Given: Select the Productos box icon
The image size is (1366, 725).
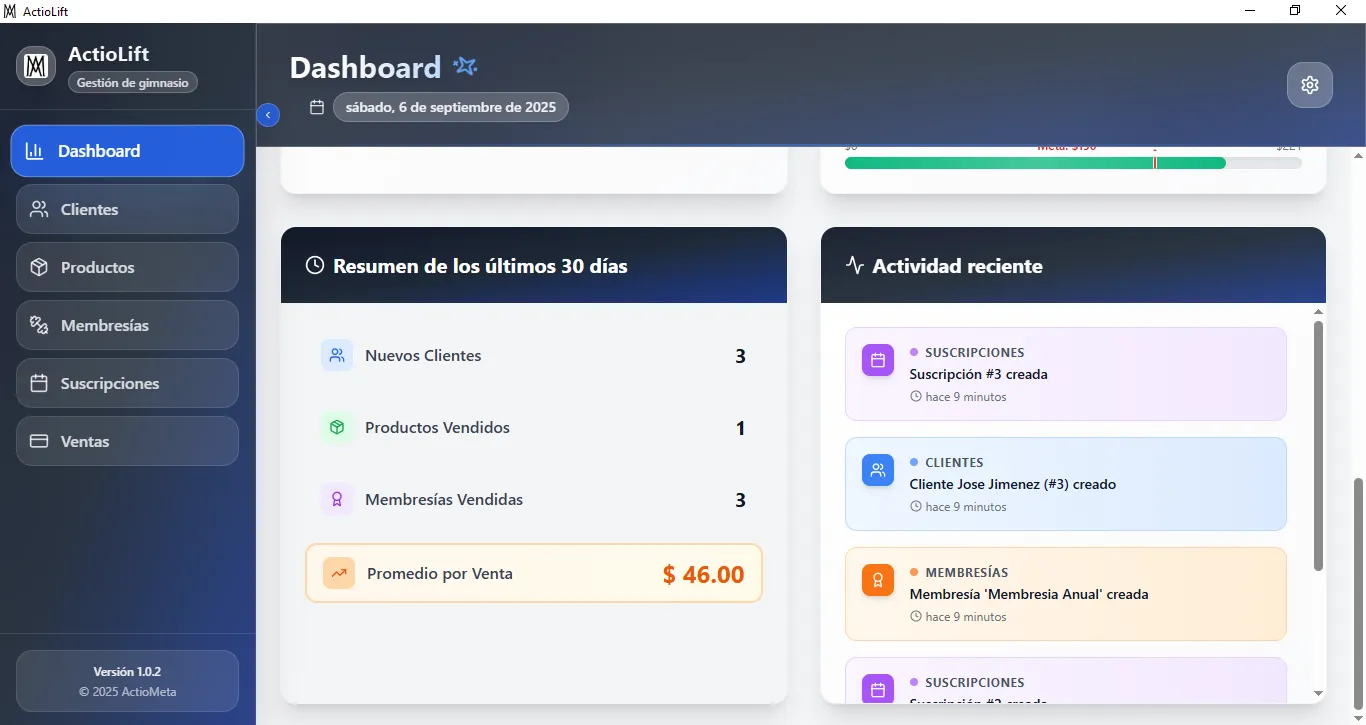Looking at the screenshot, I should (39, 267).
